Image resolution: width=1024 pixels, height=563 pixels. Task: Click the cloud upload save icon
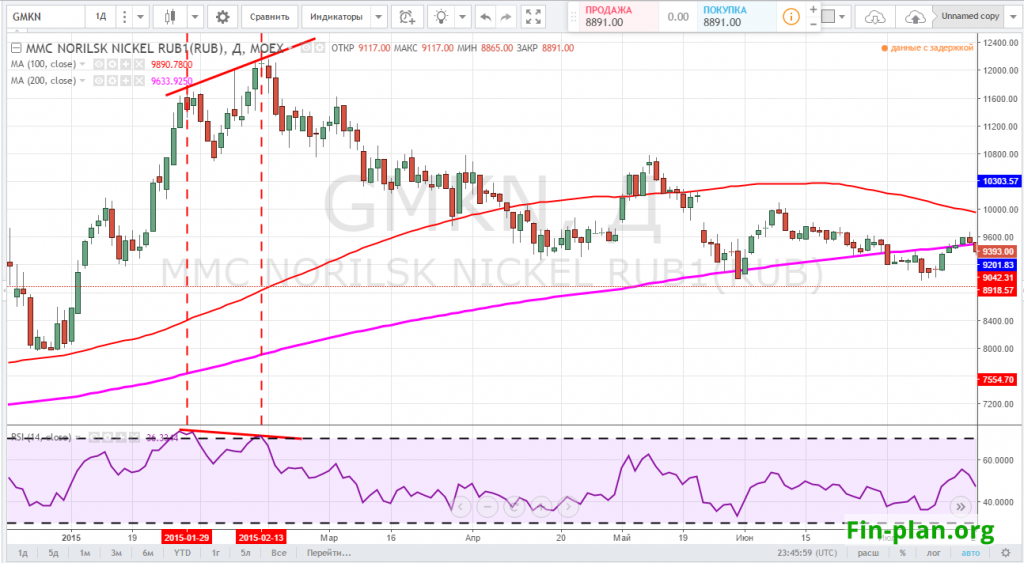(914, 17)
